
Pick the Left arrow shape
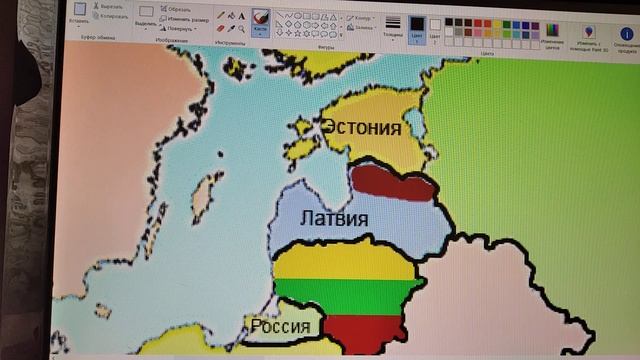pos(324,26)
